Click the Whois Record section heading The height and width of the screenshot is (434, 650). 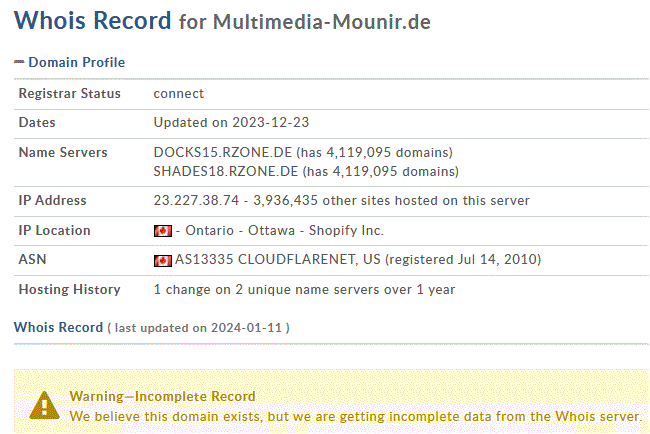click(58, 327)
